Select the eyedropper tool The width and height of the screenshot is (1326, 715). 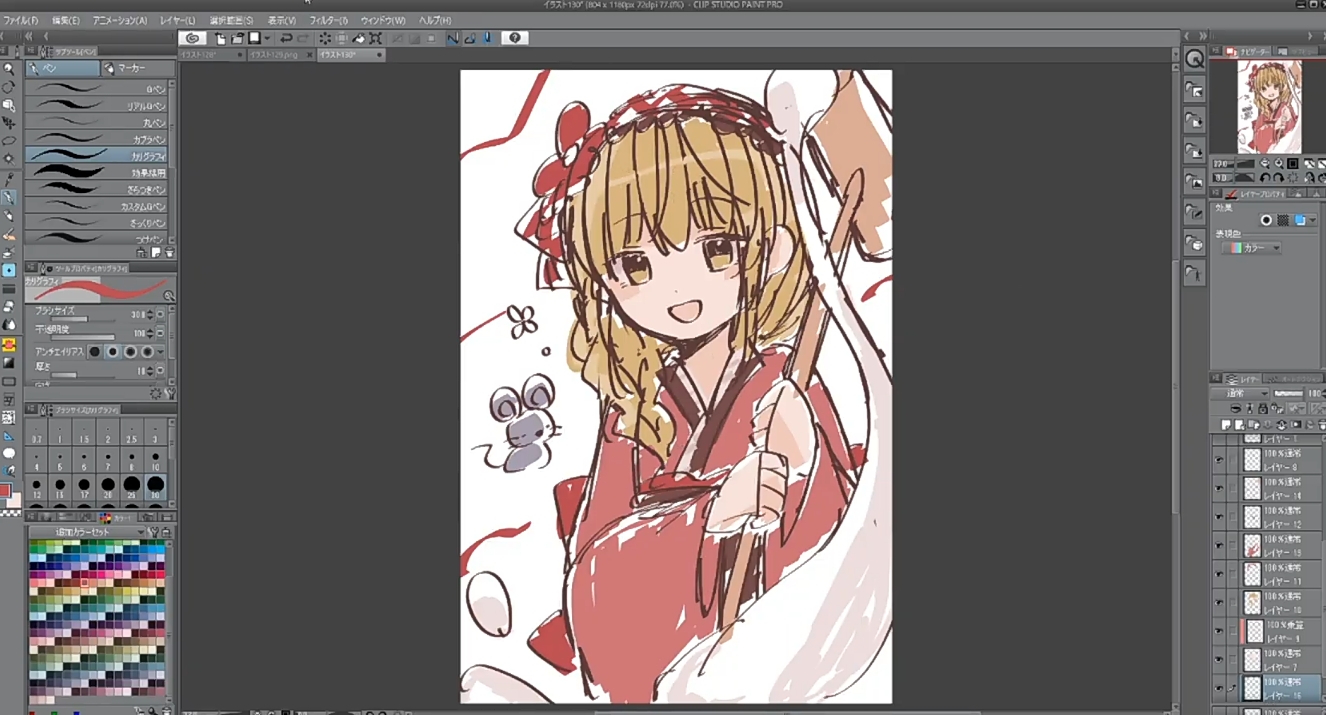(x=9, y=178)
